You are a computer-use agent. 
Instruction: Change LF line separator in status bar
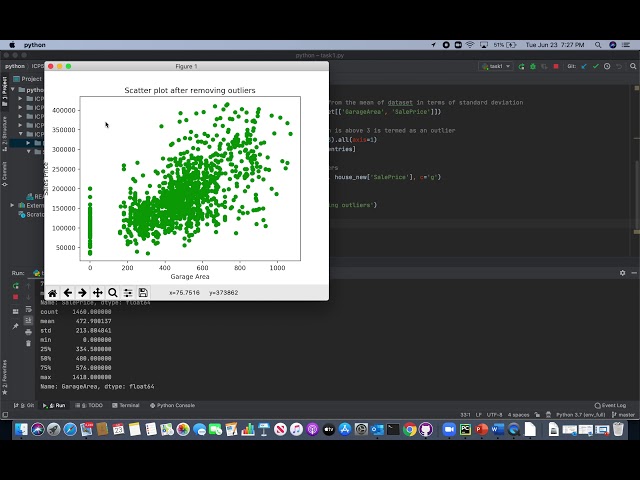coord(478,415)
